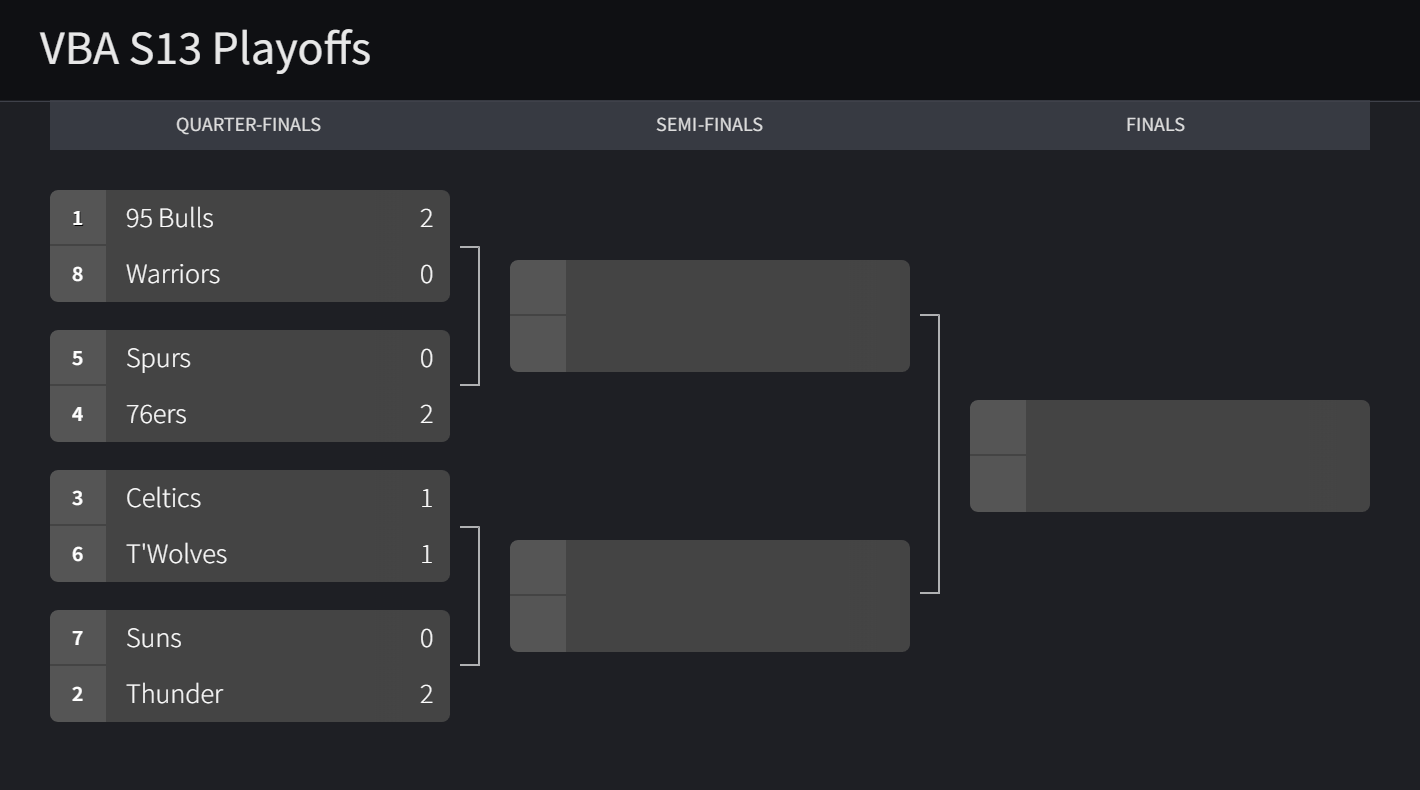Select seed 8 badge beside Warriors
The image size is (1420, 790).
click(x=78, y=274)
